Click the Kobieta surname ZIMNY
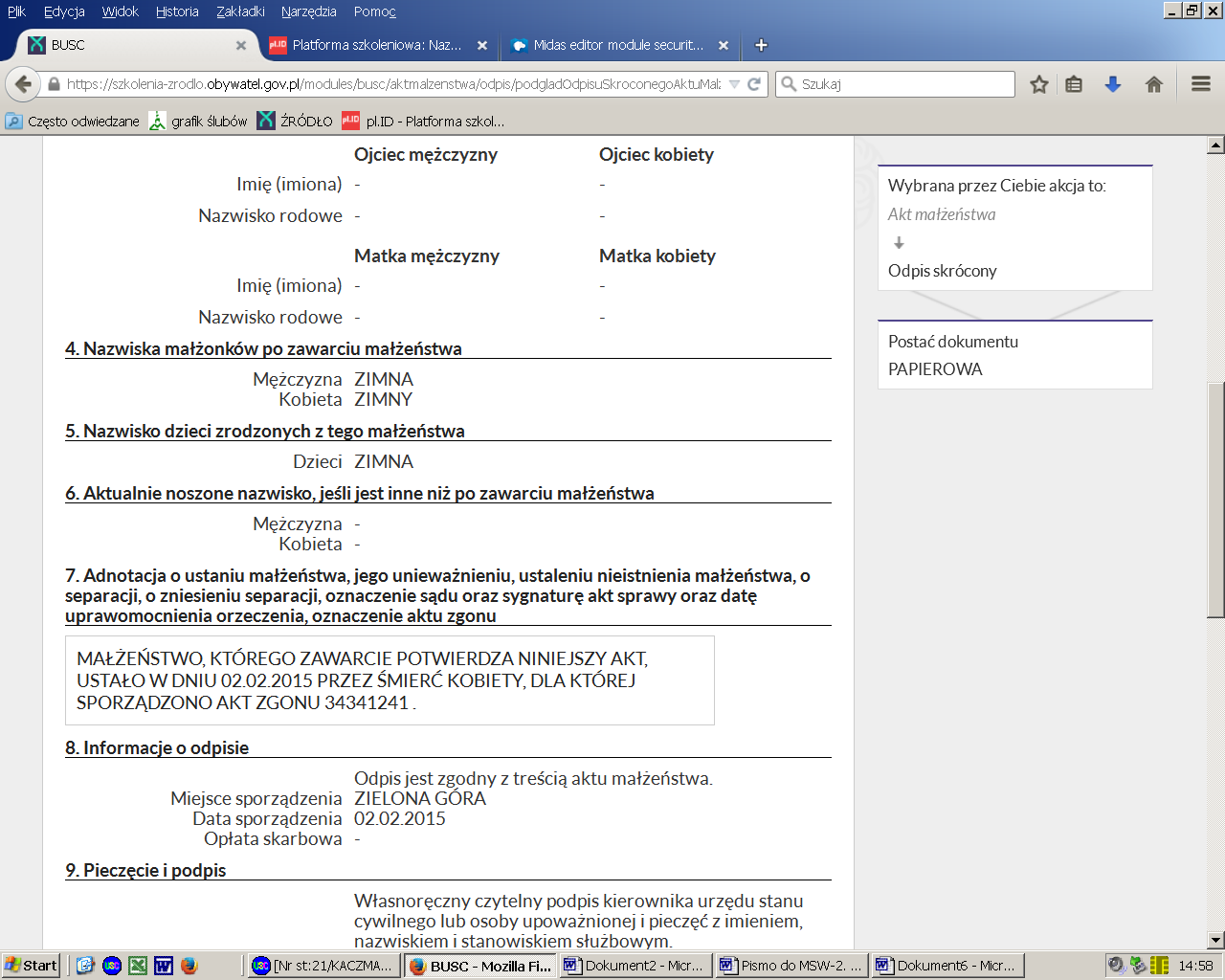Viewport: 1225px width, 980px height. pos(383,399)
